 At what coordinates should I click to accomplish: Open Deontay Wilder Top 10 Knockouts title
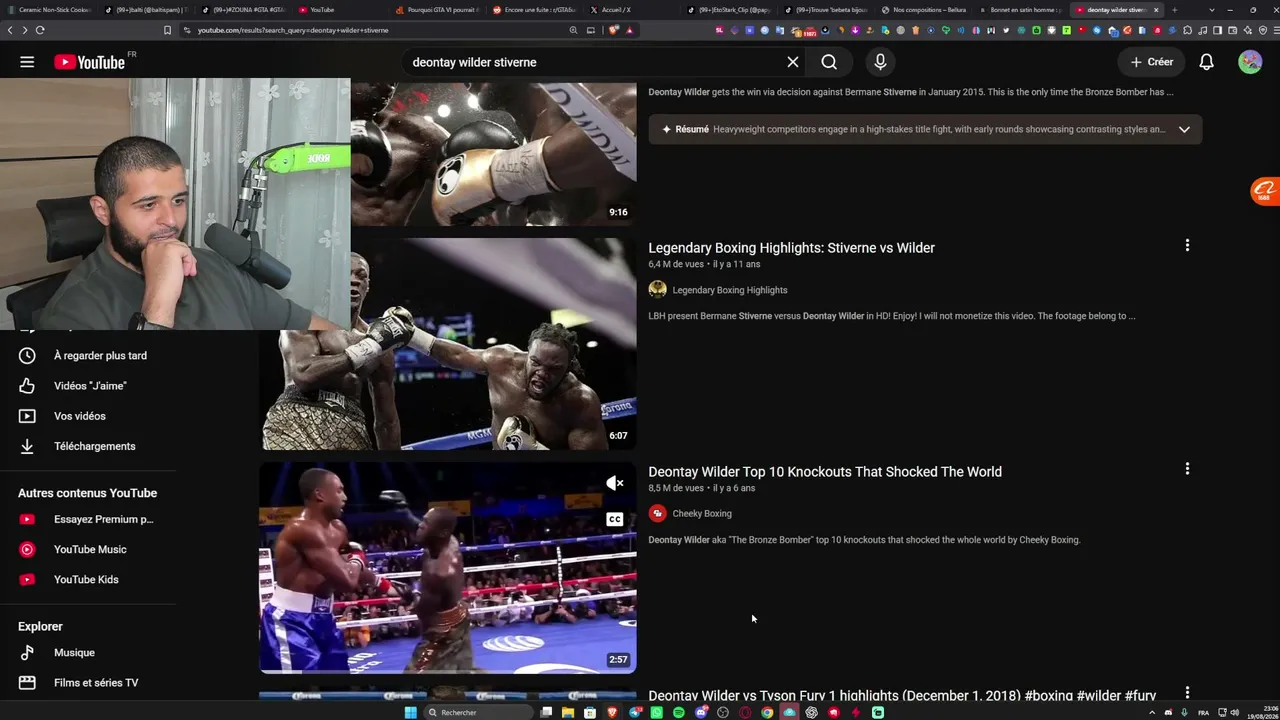click(x=825, y=472)
